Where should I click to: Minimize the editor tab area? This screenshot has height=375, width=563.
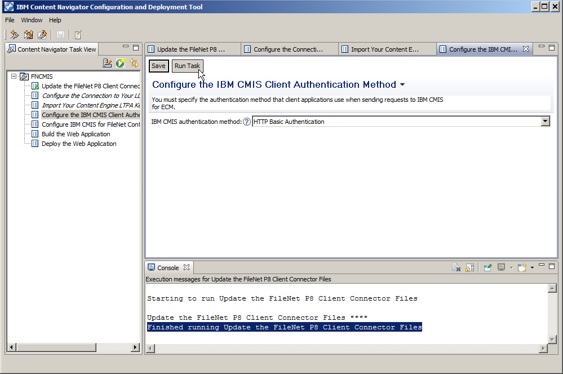541,47
